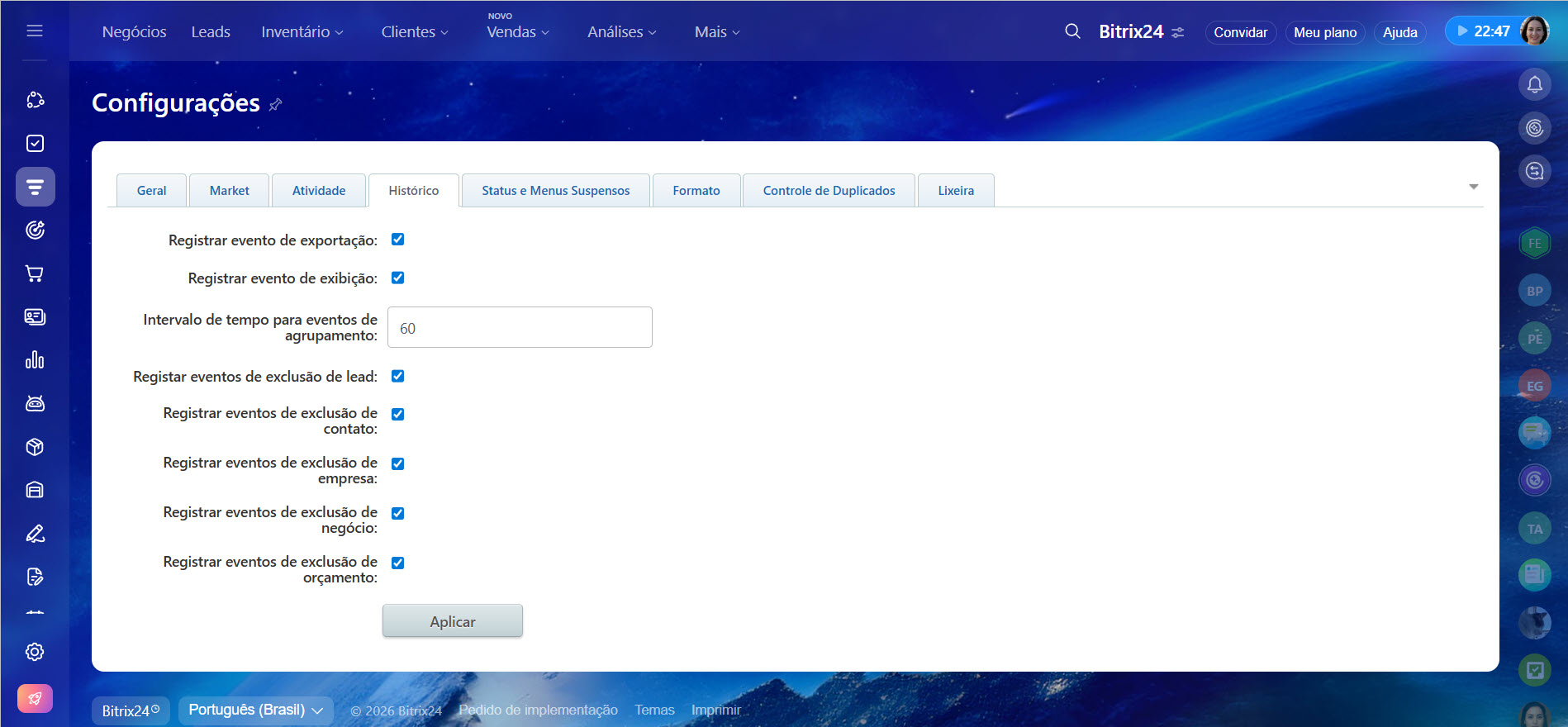Uncheck Registrar evento de exportação
The image size is (1568, 727).
397,240
